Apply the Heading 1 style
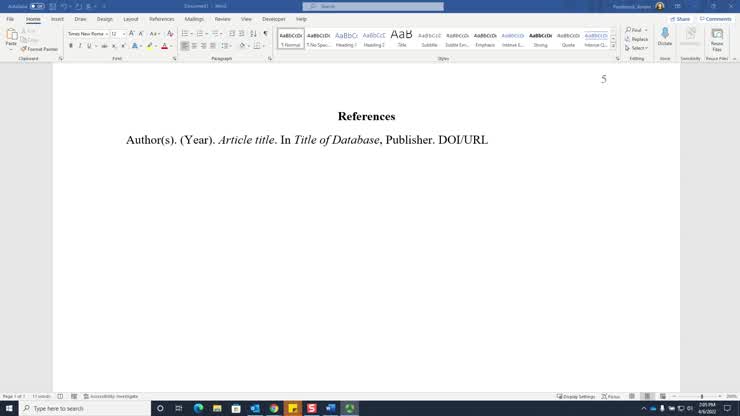The width and height of the screenshot is (740, 416). (x=346, y=39)
